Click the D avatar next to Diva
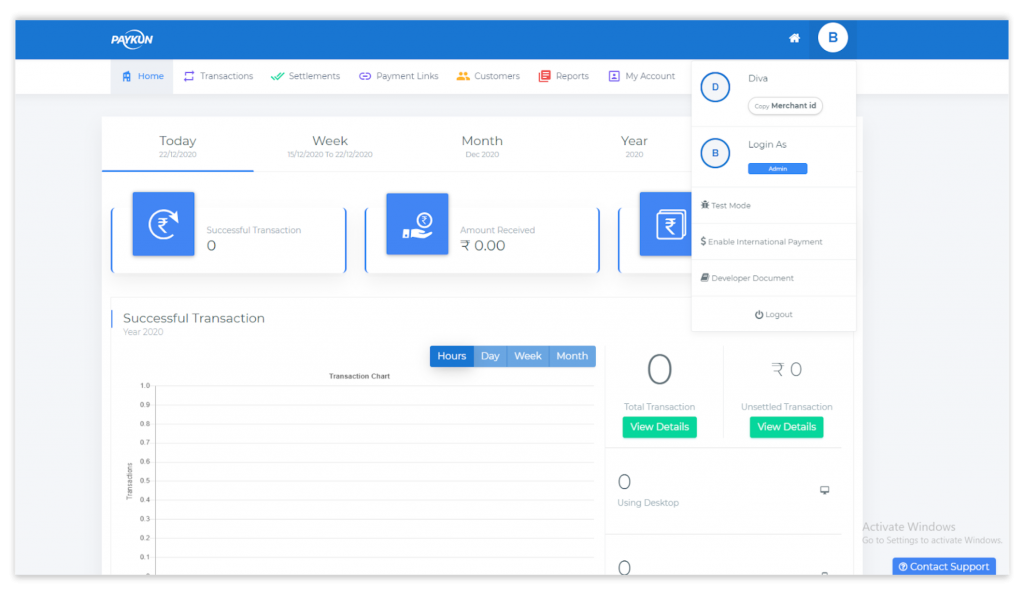Image resolution: width=1024 pixels, height=595 pixels. pyautogui.click(x=715, y=87)
